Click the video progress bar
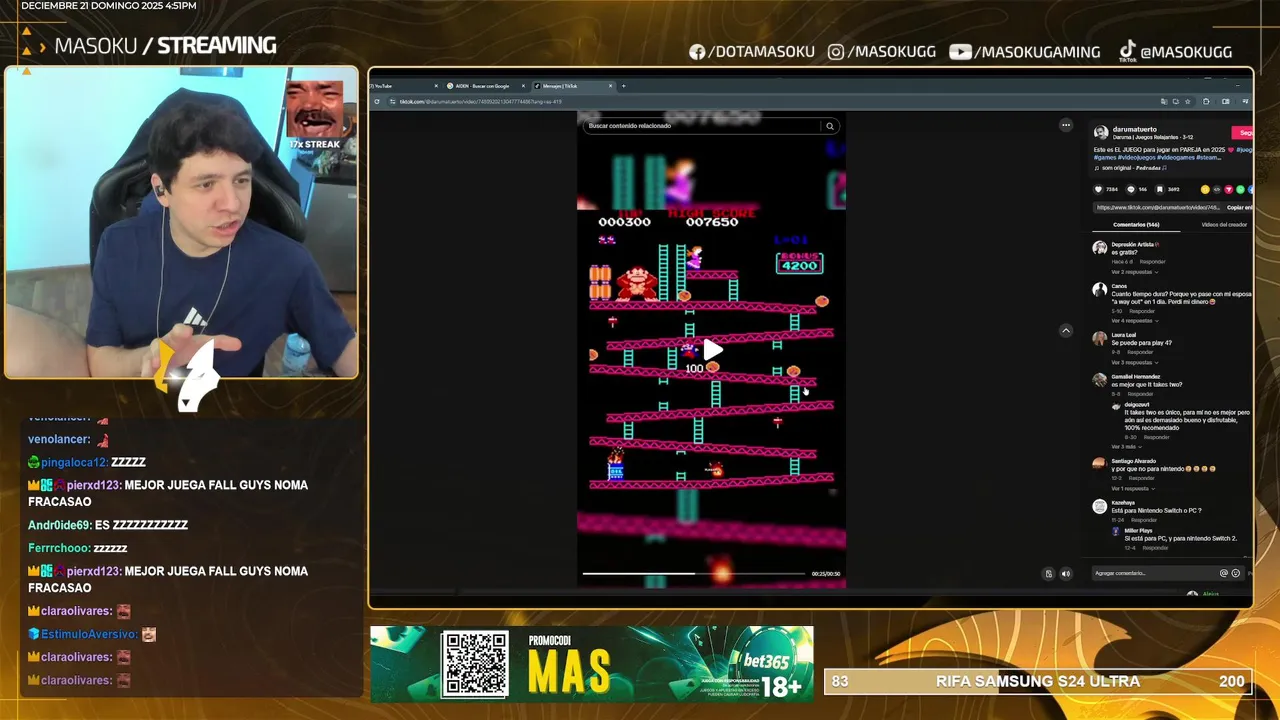Viewport: 1280px width, 720px height. (694, 574)
